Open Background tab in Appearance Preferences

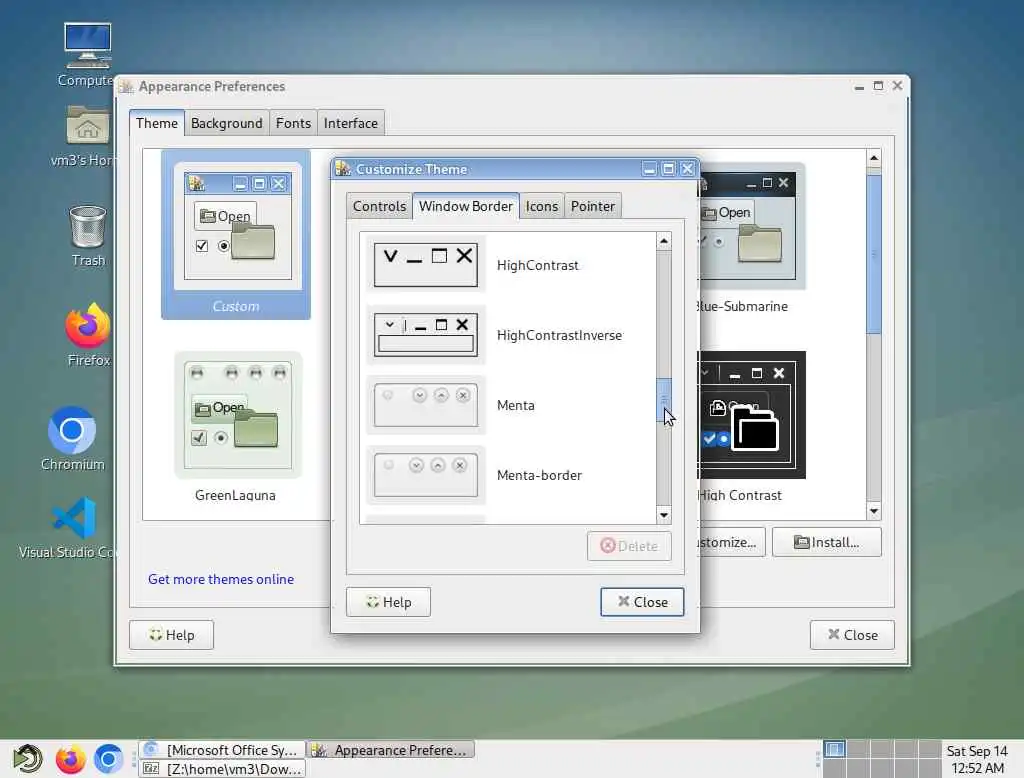click(x=227, y=123)
